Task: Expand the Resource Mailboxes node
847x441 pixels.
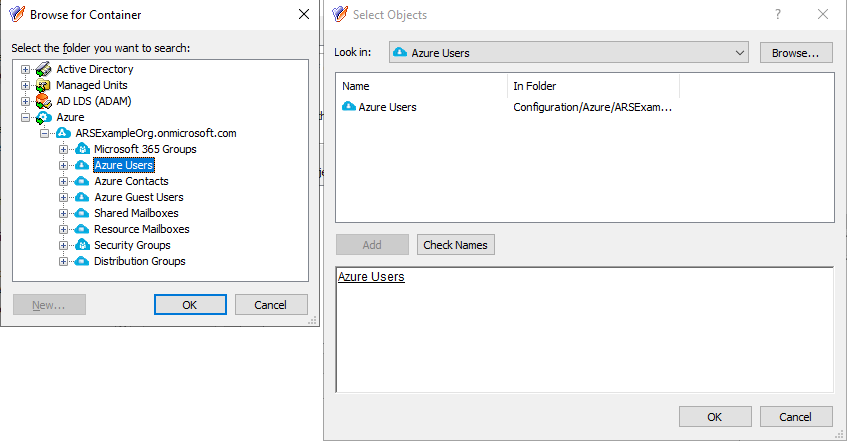Action: (x=63, y=229)
